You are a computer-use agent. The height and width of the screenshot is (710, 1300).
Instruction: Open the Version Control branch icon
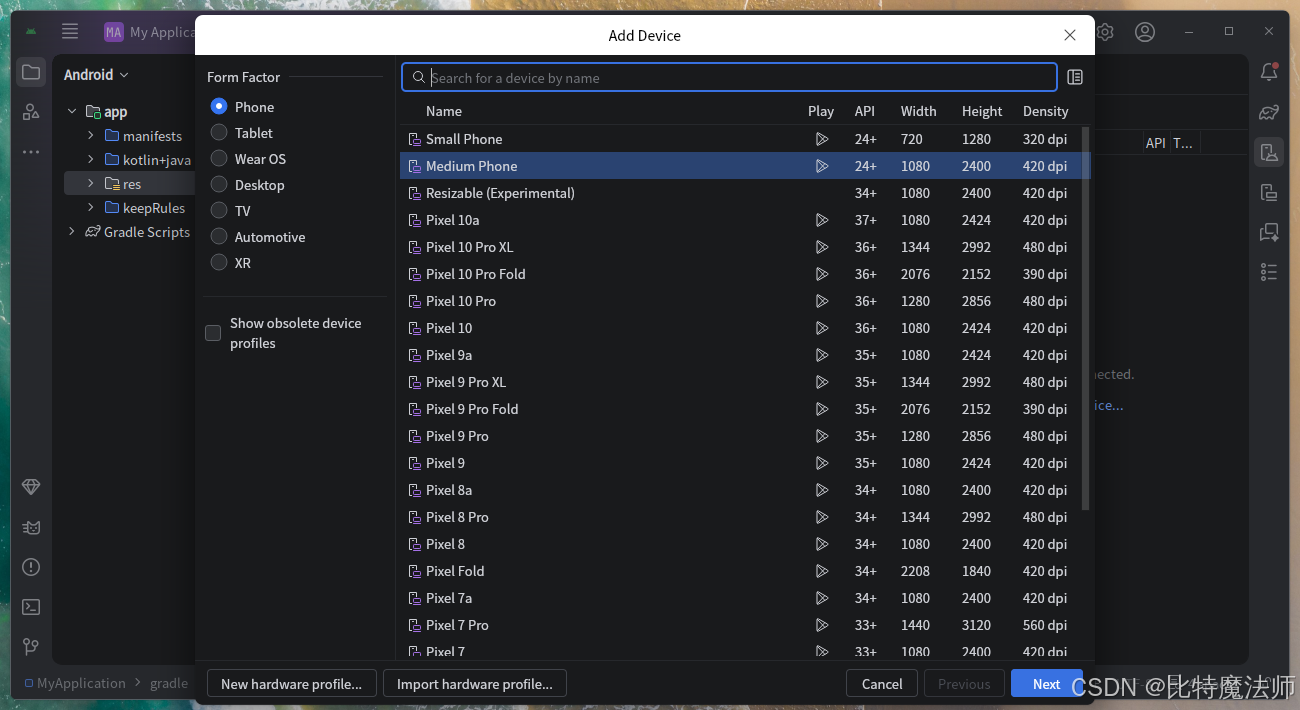tap(31, 647)
